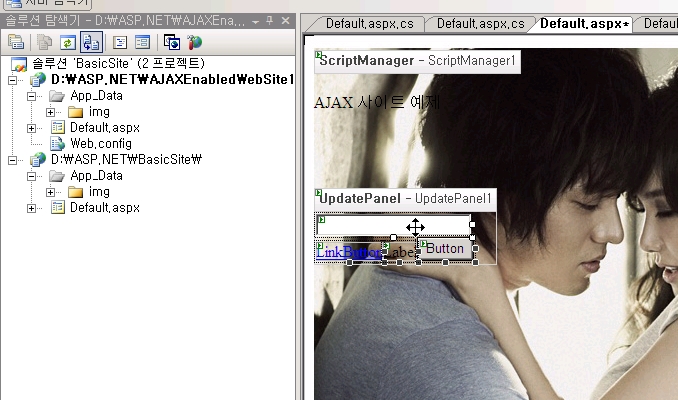678x400 pixels.
Task: Select App_Data folder in the BasicSite project
Action: (x=96, y=176)
